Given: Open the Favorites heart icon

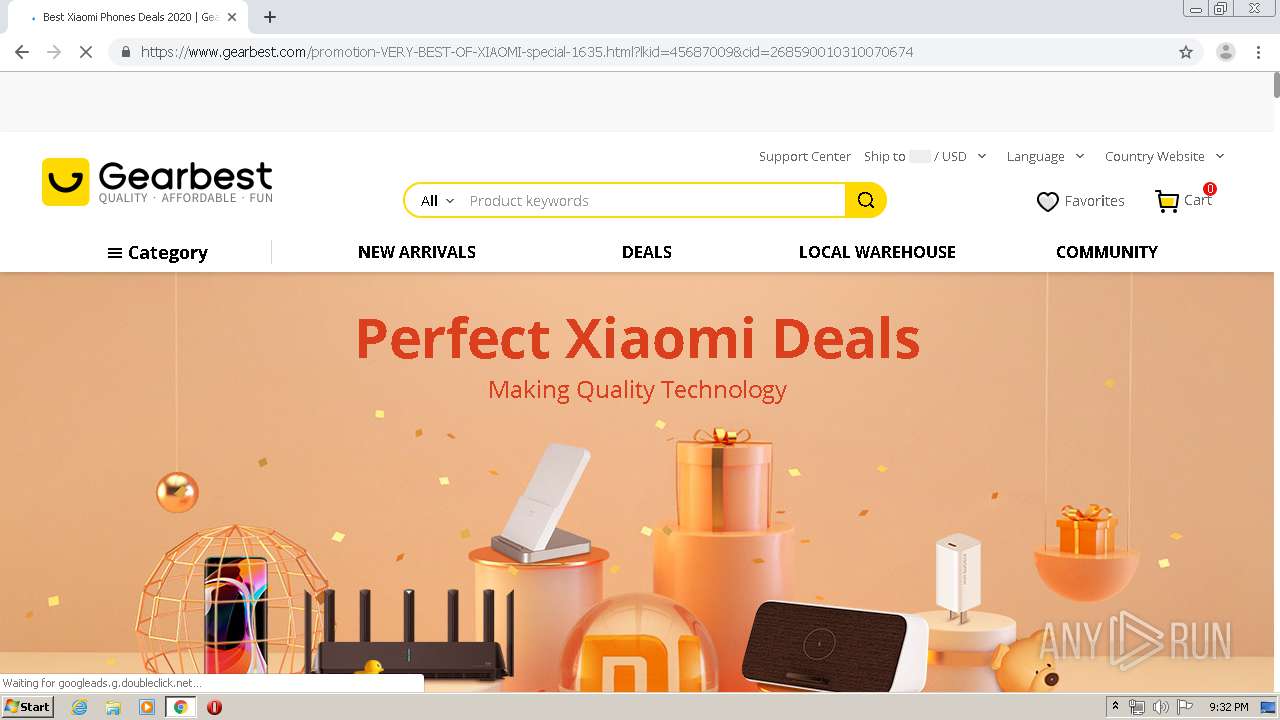Looking at the screenshot, I should [x=1047, y=201].
